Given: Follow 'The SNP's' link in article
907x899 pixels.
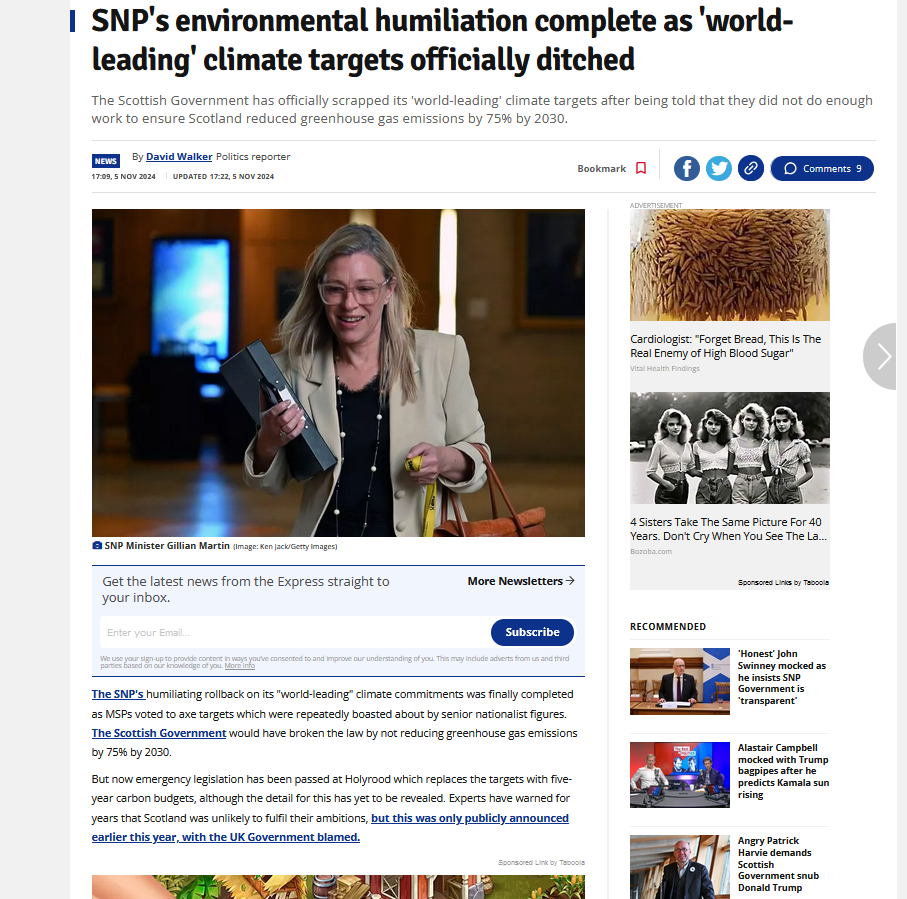Looking at the screenshot, I should coord(118,694).
